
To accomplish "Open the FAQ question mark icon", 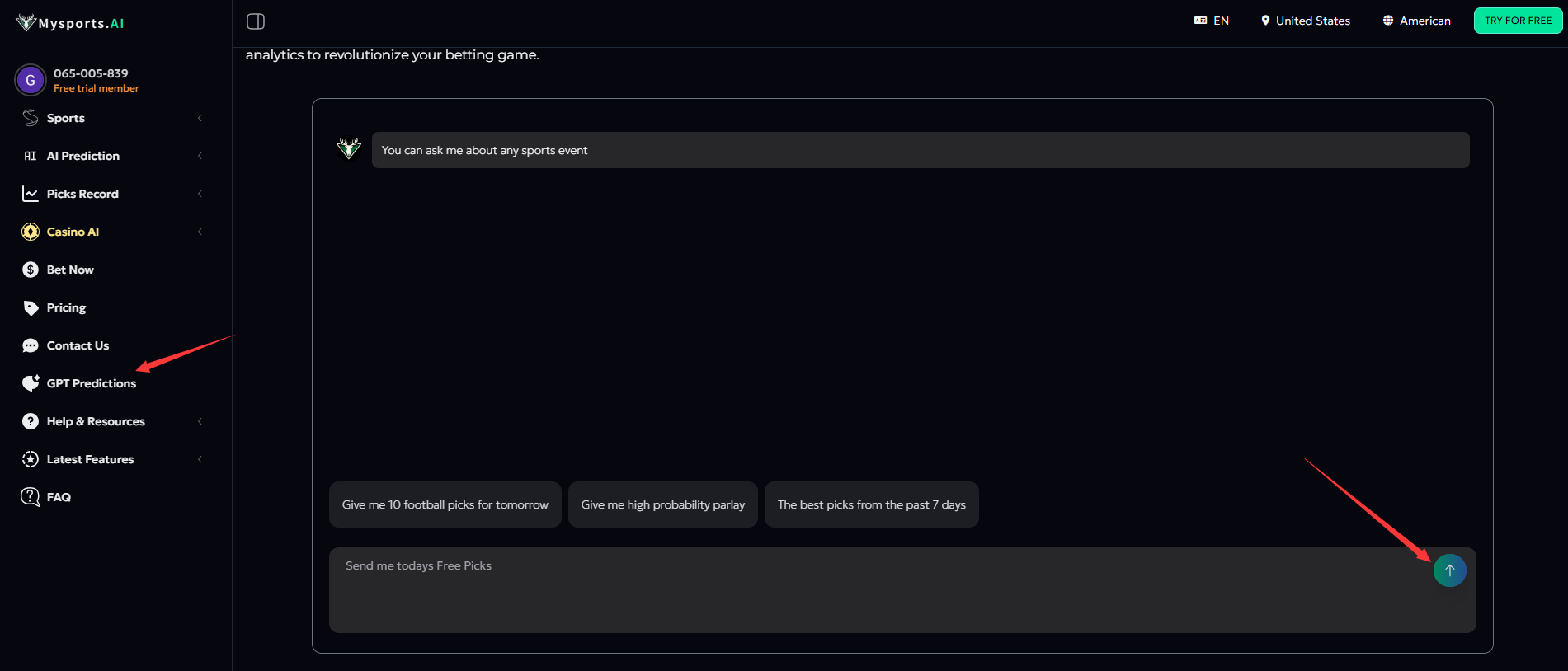I will (x=31, y=497).
